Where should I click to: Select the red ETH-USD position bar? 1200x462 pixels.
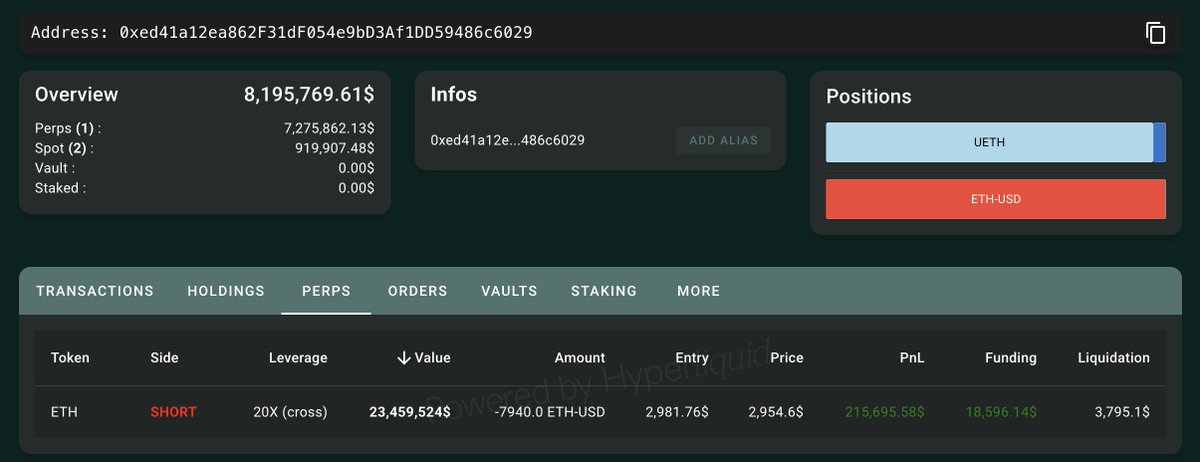tap(995, 199)
